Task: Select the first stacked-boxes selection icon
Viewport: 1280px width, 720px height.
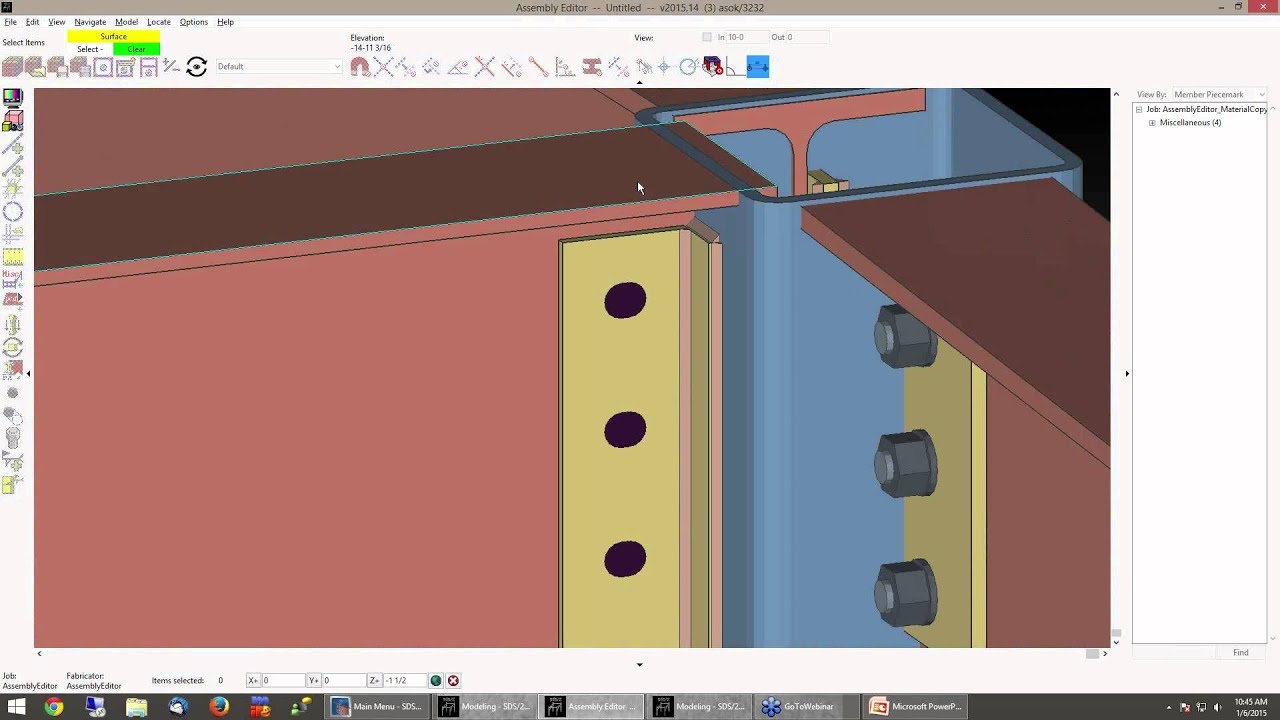Action: coord(12,67)
